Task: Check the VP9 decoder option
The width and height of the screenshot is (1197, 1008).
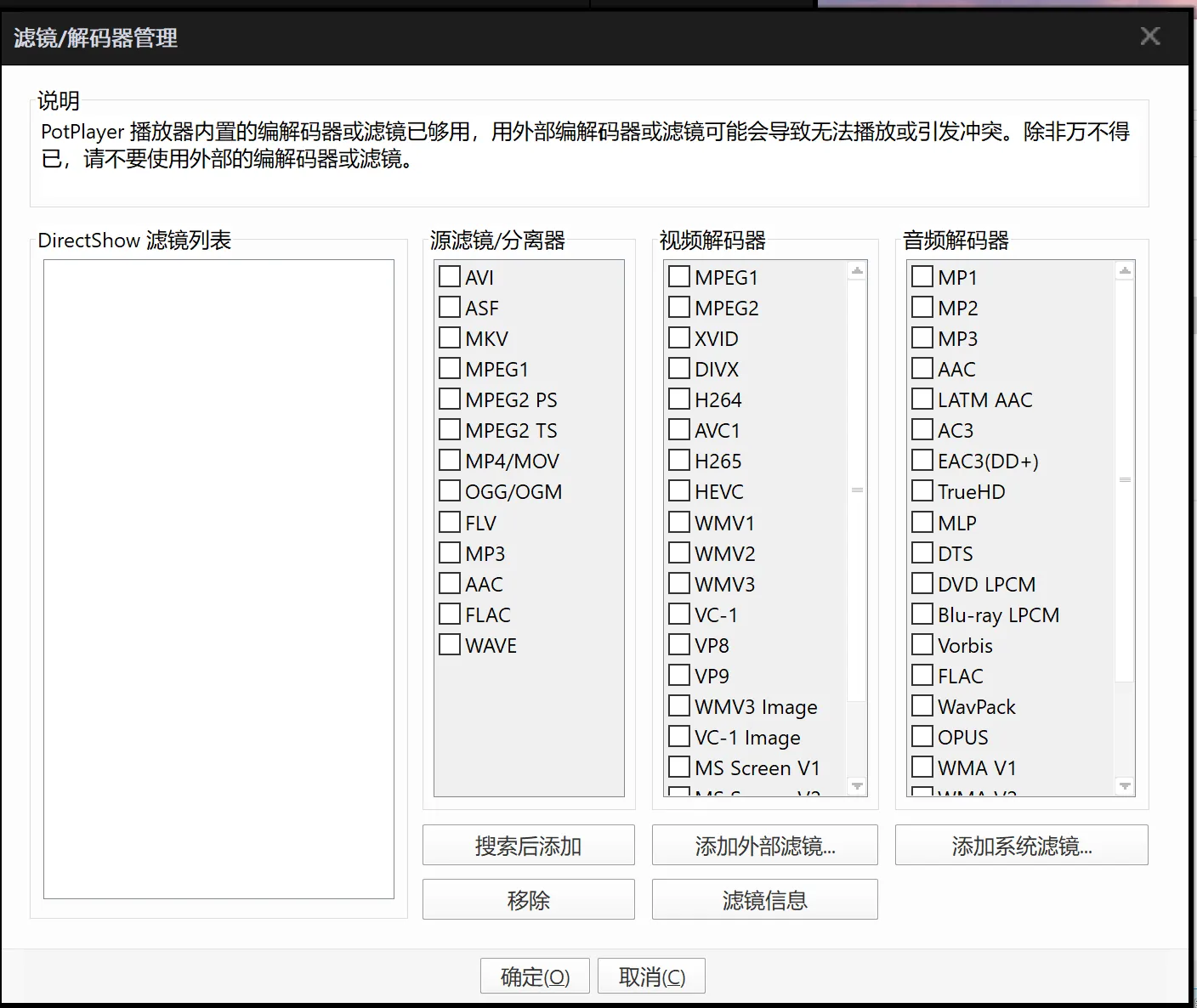Action: pos(678,675)
